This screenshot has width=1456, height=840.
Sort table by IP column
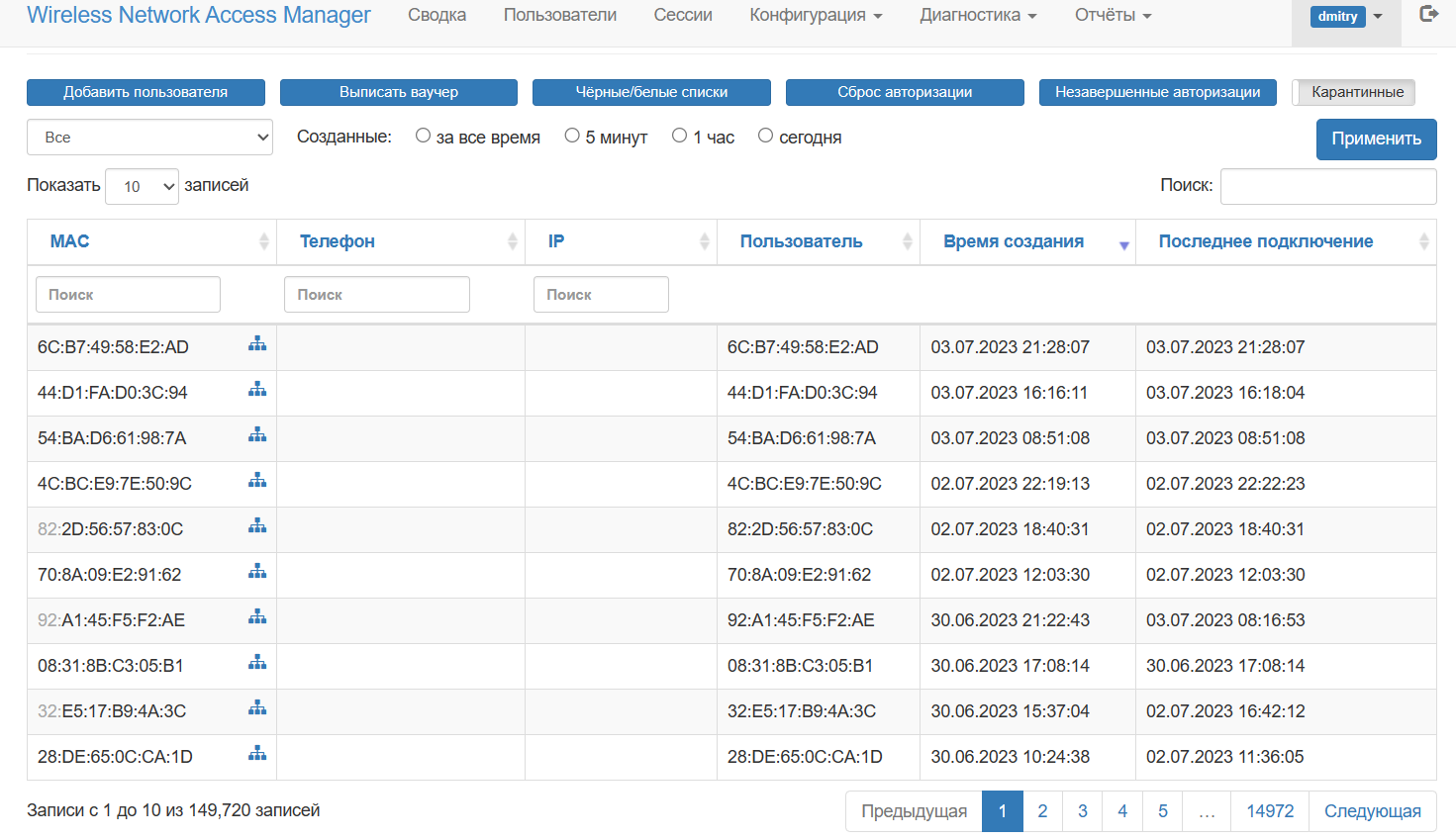click(621, 241)
